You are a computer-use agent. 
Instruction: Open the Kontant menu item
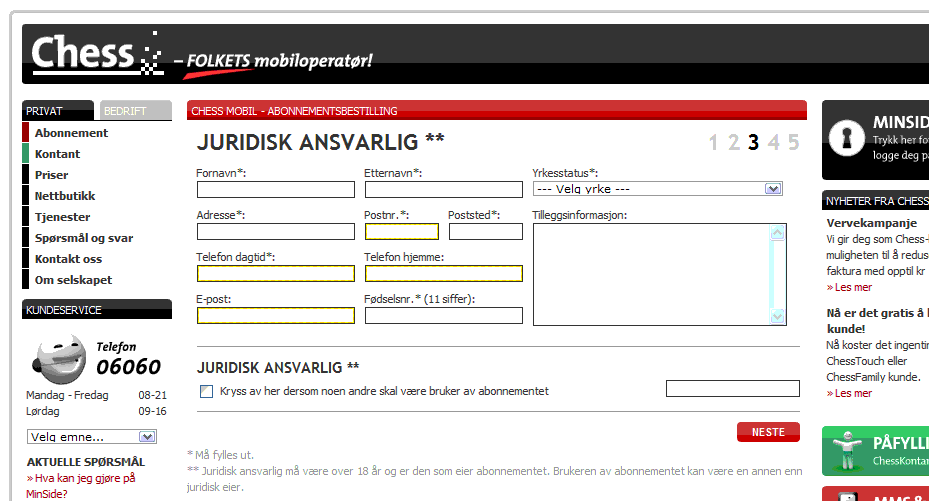[x=57, y=154]
